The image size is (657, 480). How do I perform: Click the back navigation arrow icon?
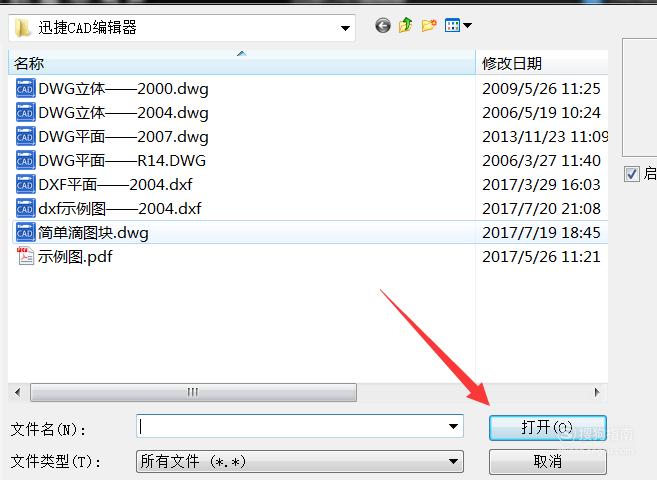[x=383, y=26]
